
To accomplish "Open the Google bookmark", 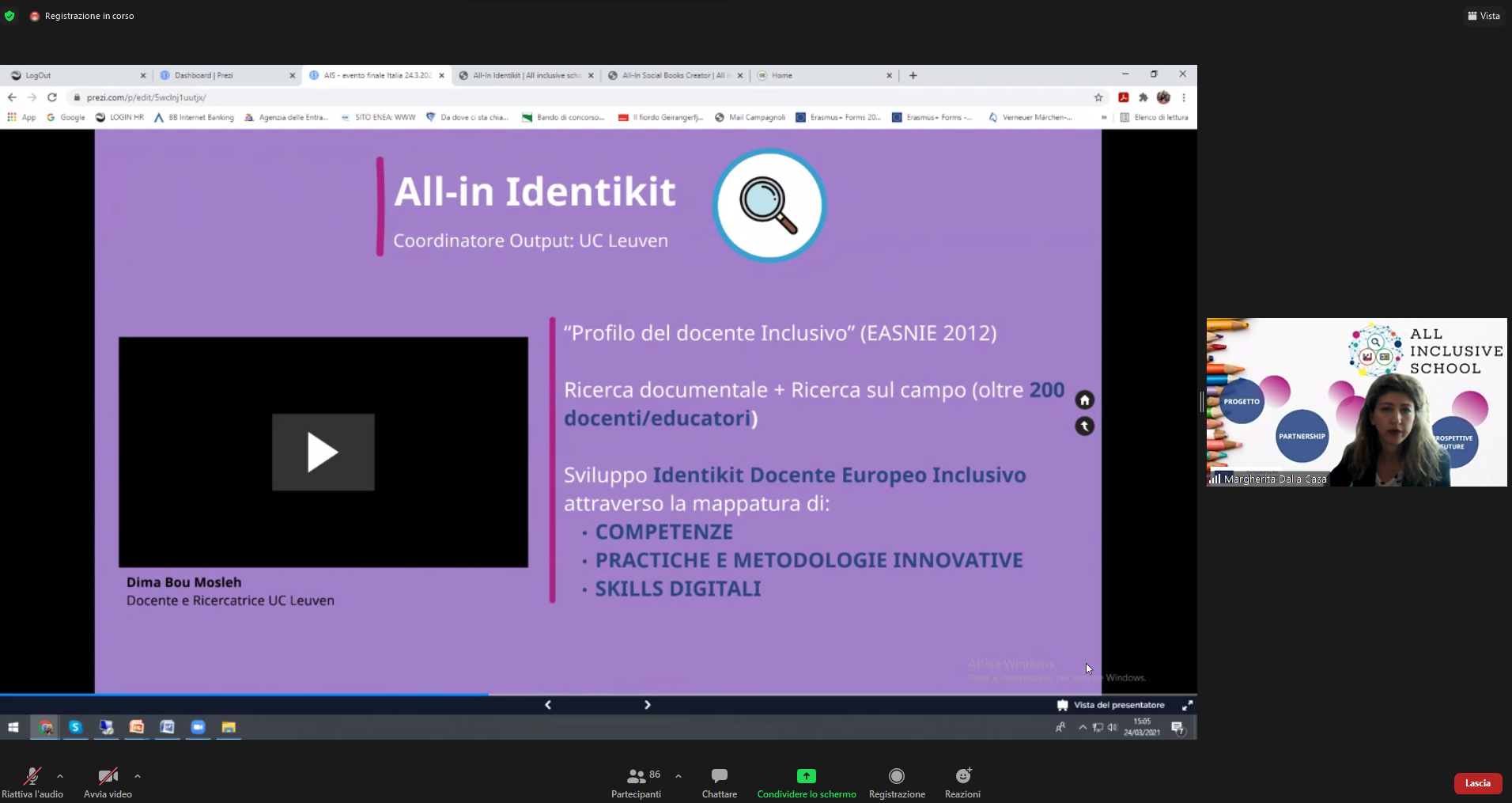I will [66, 117].
